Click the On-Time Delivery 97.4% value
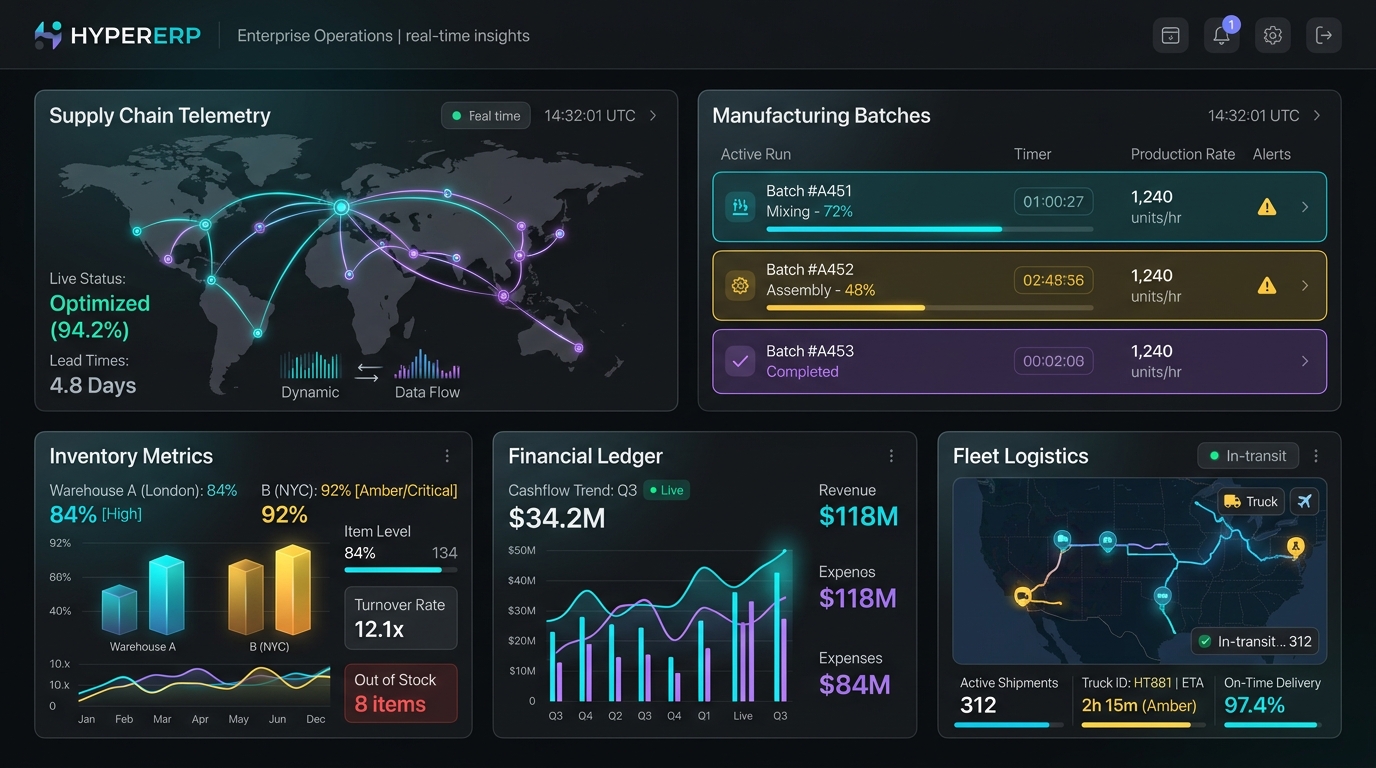This screenshot has height=768, width=1376. point(1254,705)
